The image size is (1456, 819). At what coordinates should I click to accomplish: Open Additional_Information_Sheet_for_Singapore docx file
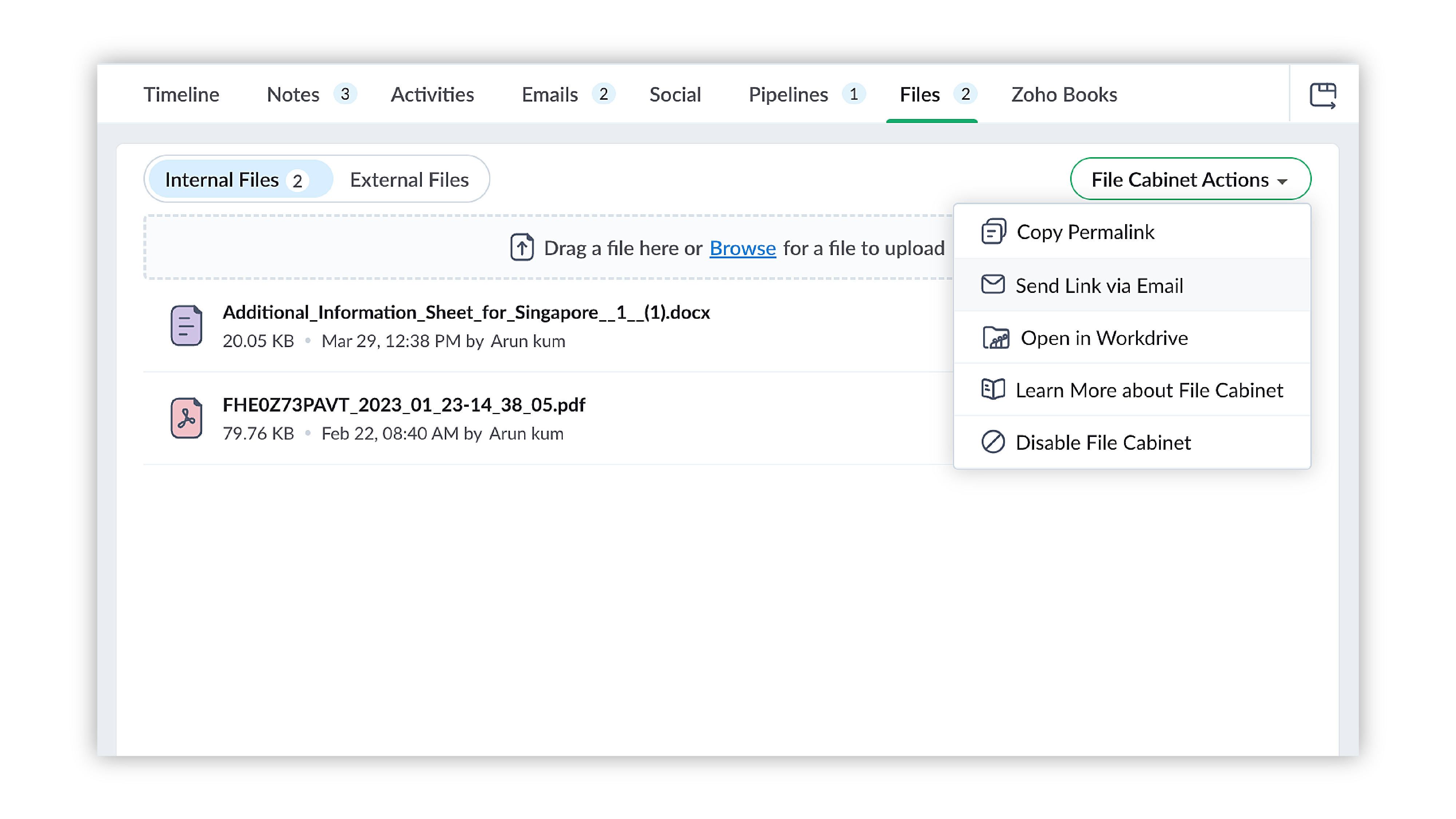466,312
